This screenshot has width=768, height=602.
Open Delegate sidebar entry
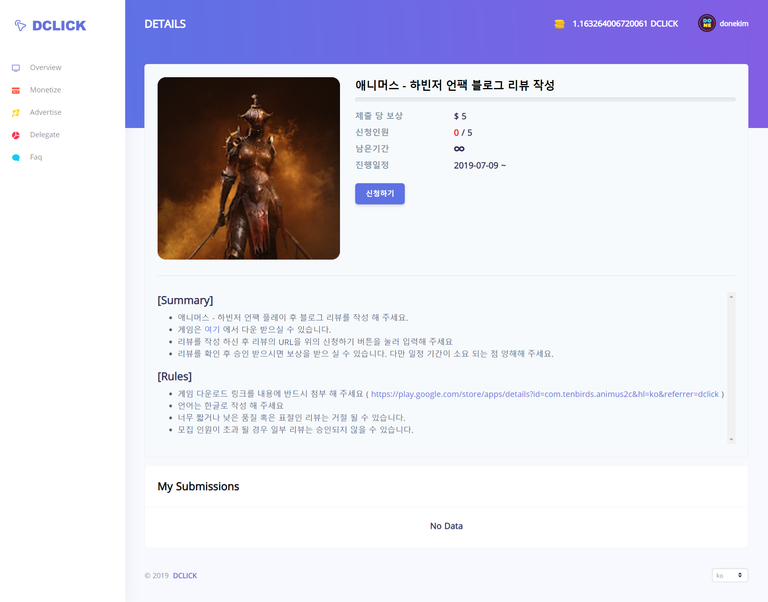click(45, 135)
